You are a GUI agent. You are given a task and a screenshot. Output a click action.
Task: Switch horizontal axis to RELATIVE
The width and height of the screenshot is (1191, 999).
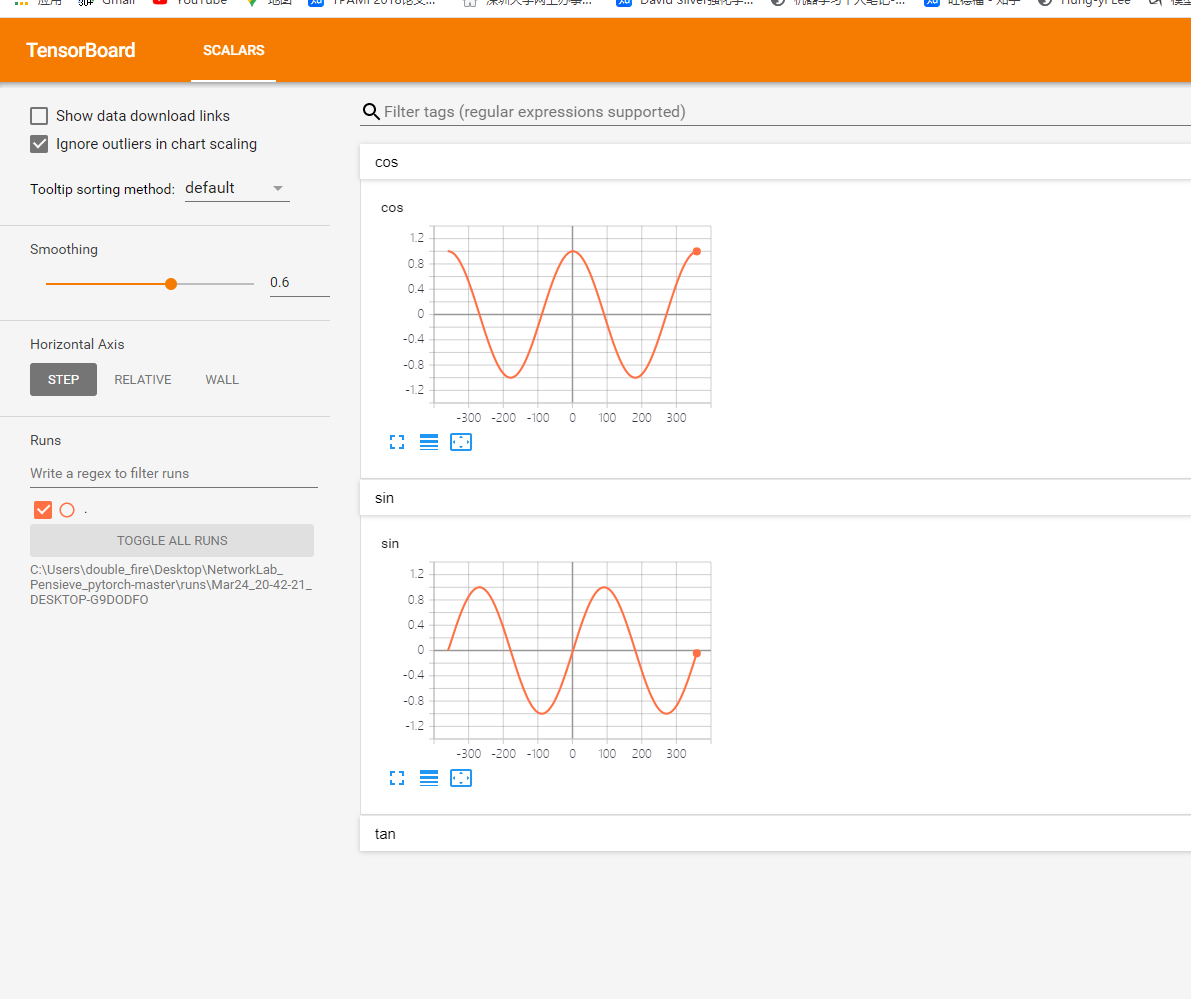142,379
